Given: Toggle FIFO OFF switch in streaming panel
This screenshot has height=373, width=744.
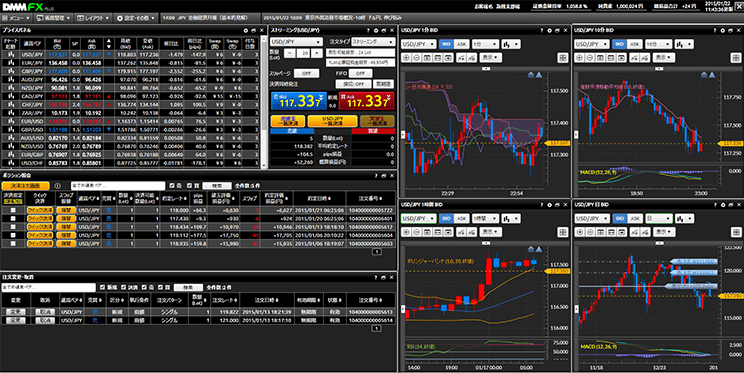Looking at the screenshot, I should (361, 74).
